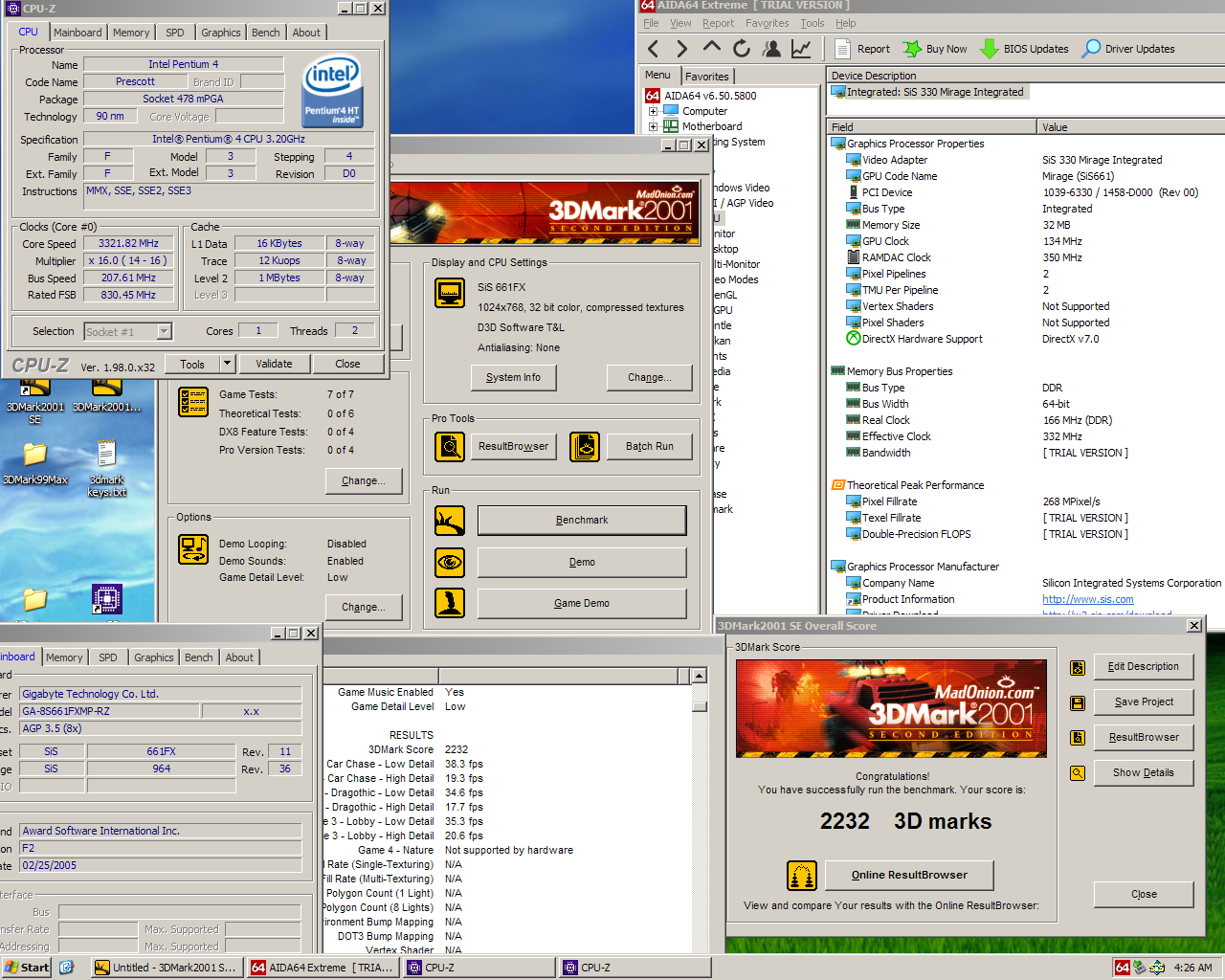
Task: Click the ResultBrowser magnifier icon in Pro Tools
Action: [450, 446]
